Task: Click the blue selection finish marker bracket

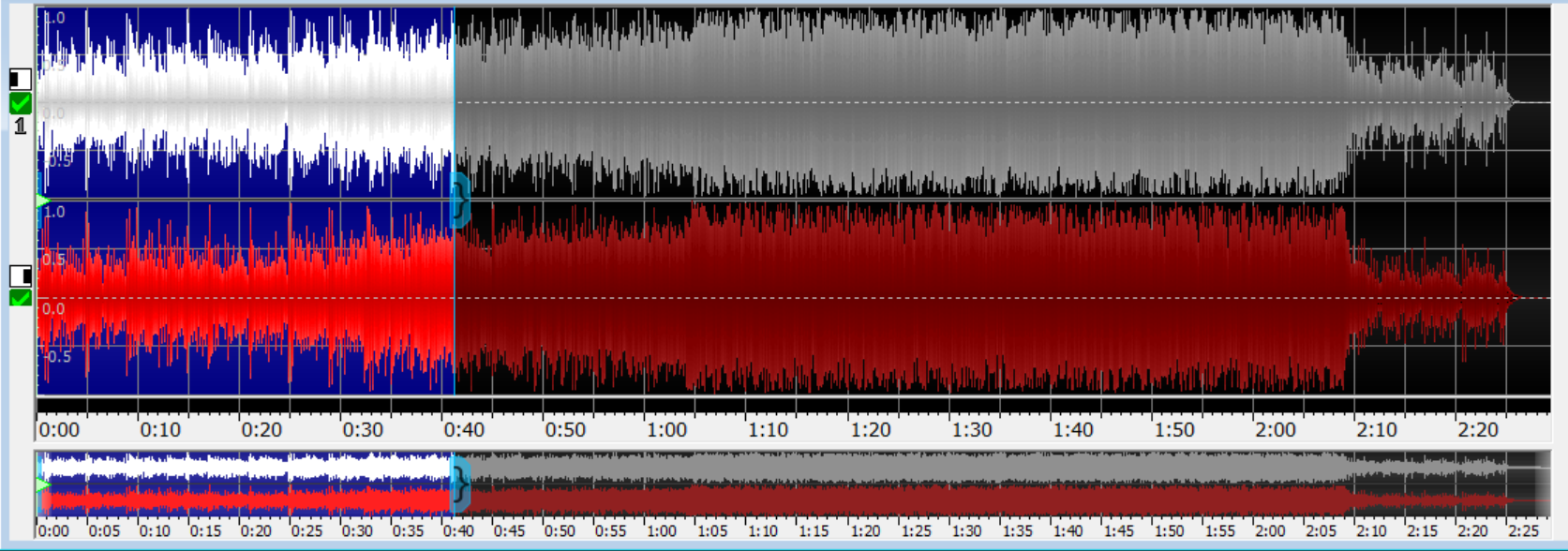Action: pos(460,201)
